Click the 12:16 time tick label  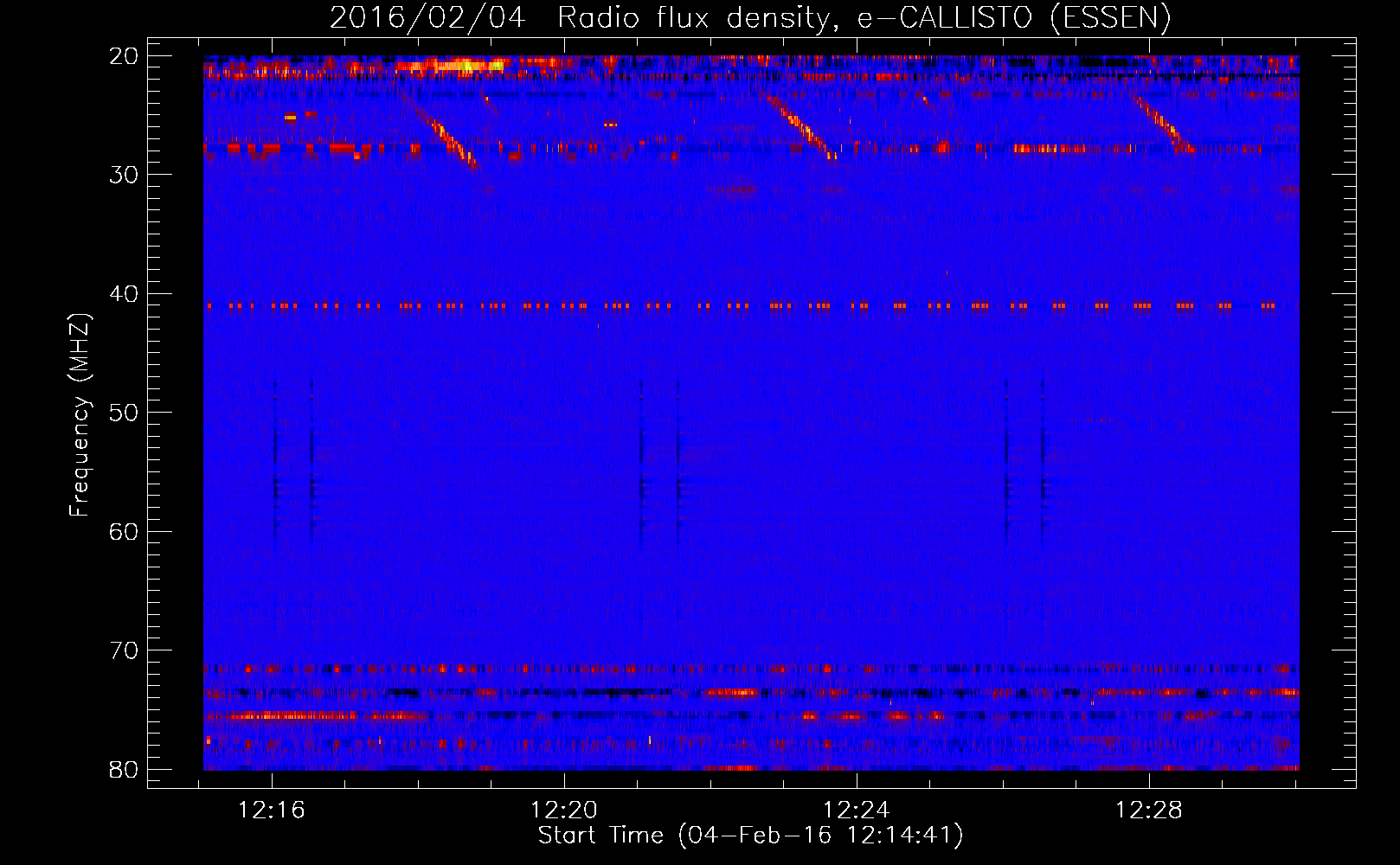click(x=272, y=810)
